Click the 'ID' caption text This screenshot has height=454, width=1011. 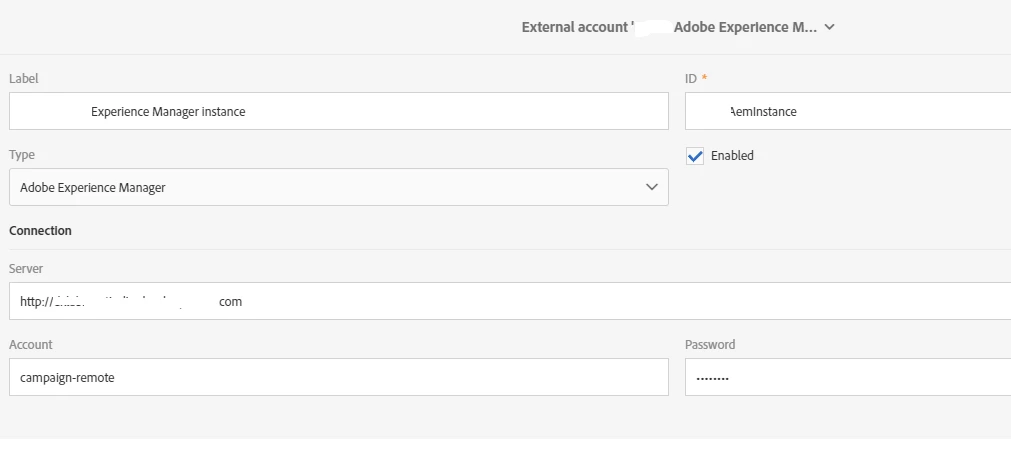pyautogui.click(x=691, y=79)
